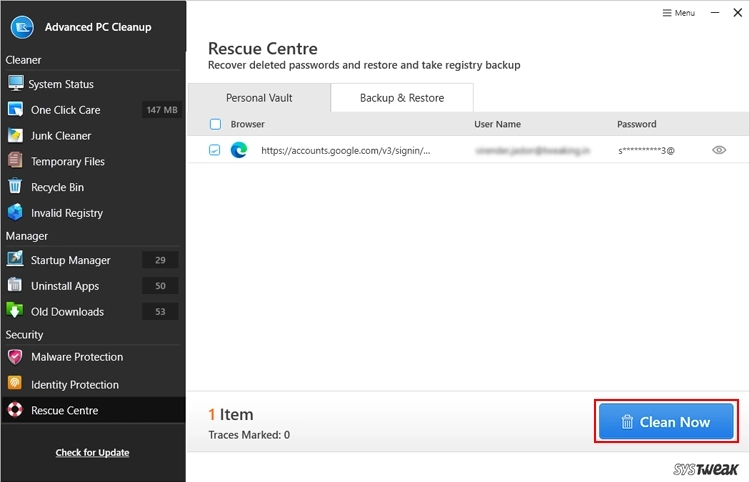This screenshot has height=482, width=750.
Task: Select Old Downloads label
Action: [x=67, y=312]
